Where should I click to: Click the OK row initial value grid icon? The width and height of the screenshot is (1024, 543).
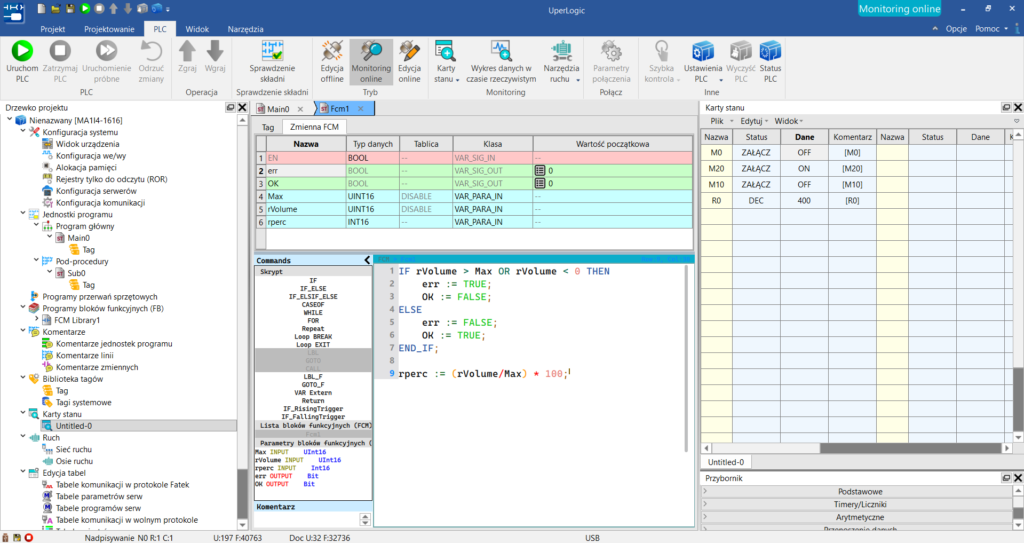click(x=539, y=184)
